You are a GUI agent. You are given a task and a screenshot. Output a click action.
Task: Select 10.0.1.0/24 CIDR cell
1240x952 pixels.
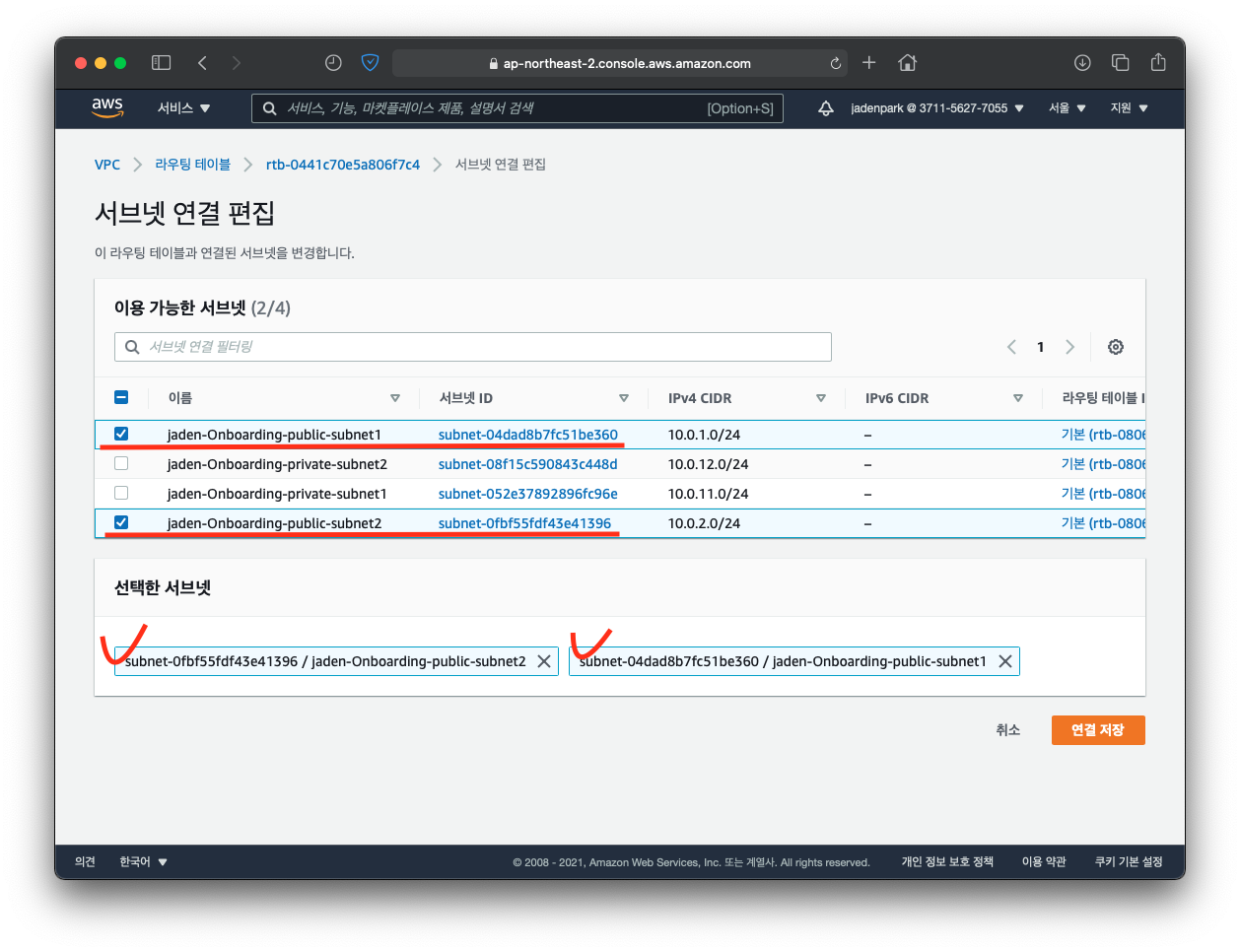point(704,435)
